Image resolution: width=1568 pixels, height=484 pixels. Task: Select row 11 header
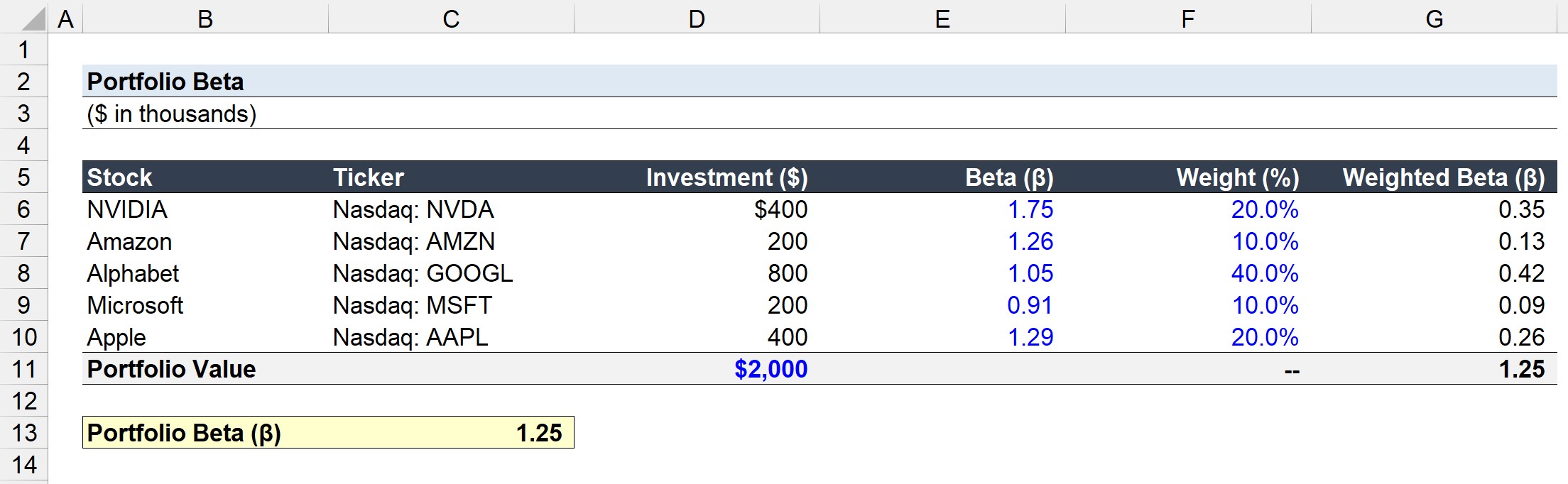[x=23, y=369]
